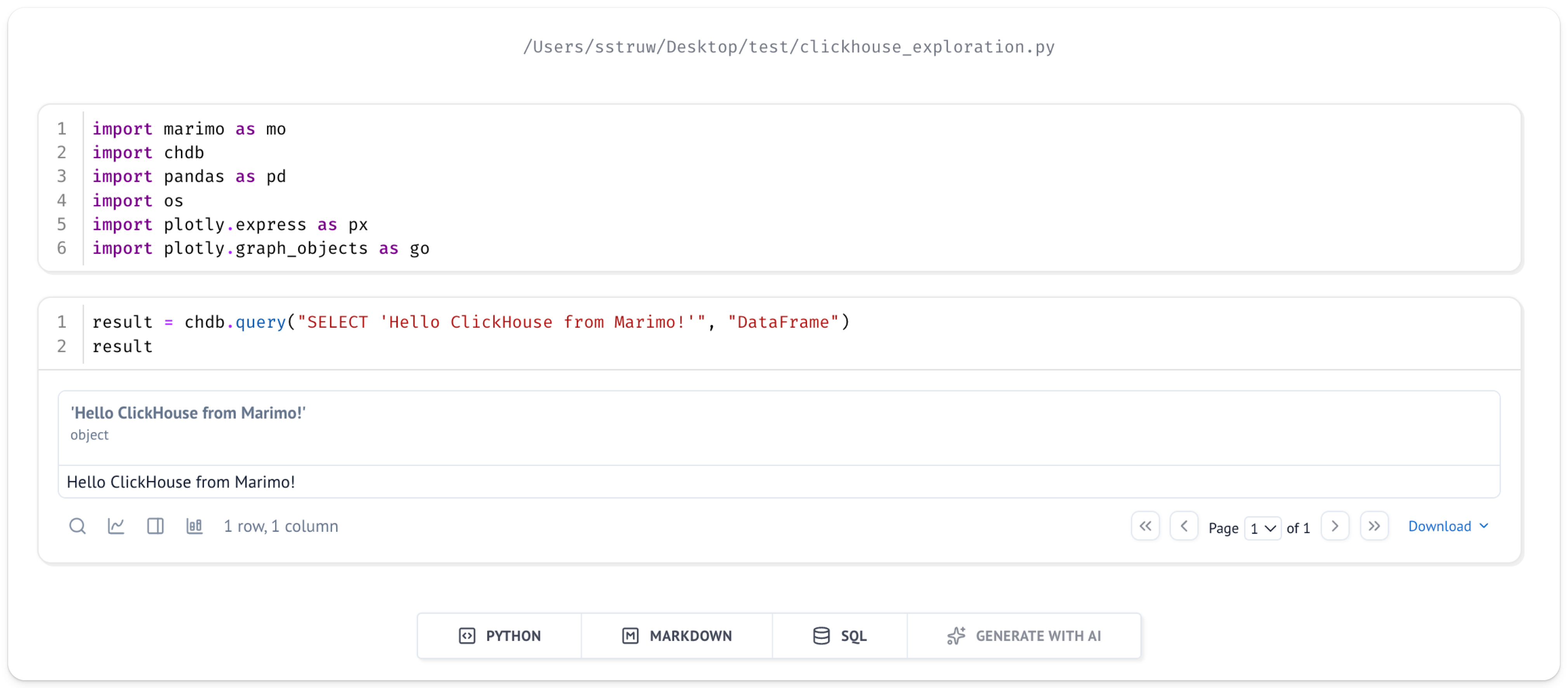This screenshot has height=688, width=1568.
Task: Select the Hello ClickHouse from Marimo! table cell
Action: tap(181, 482)
